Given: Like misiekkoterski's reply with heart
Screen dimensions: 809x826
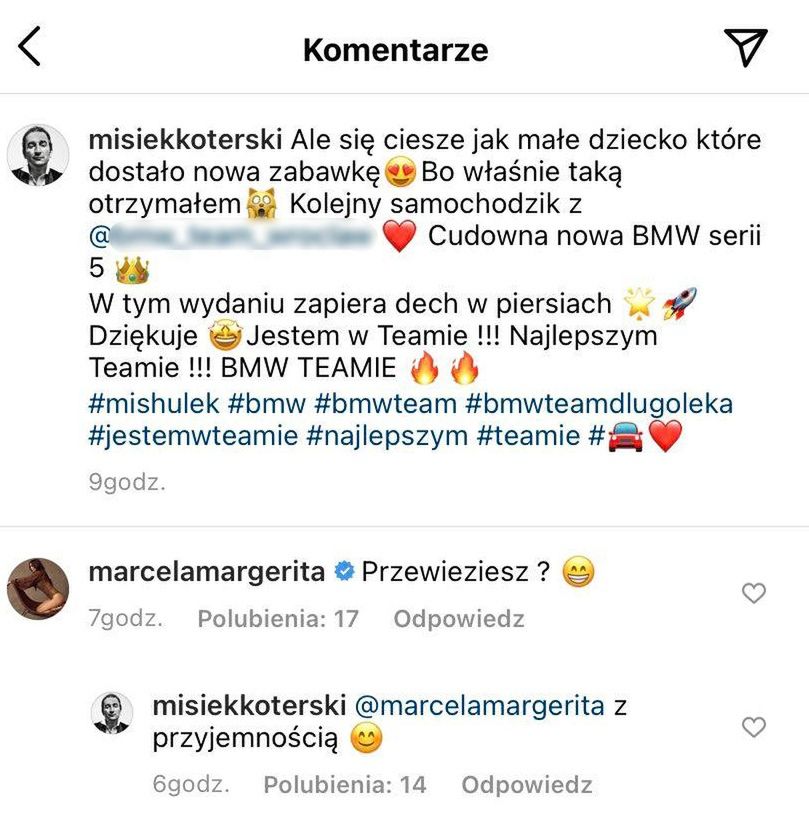Looking at the screenshot, I should pyautogui.click(x=753, y=727).
